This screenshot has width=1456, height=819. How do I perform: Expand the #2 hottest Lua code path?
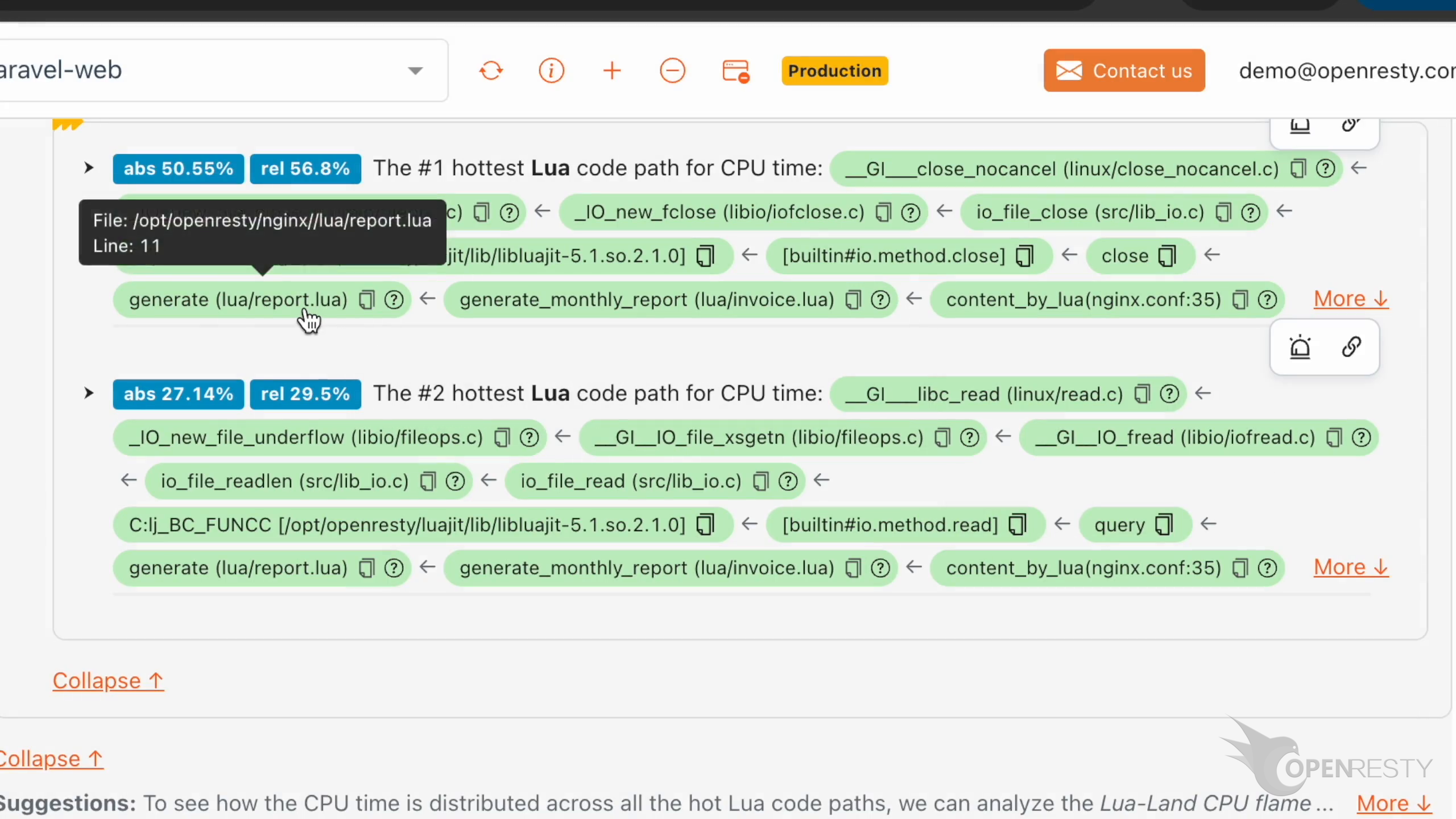click(x=89, y=393)
